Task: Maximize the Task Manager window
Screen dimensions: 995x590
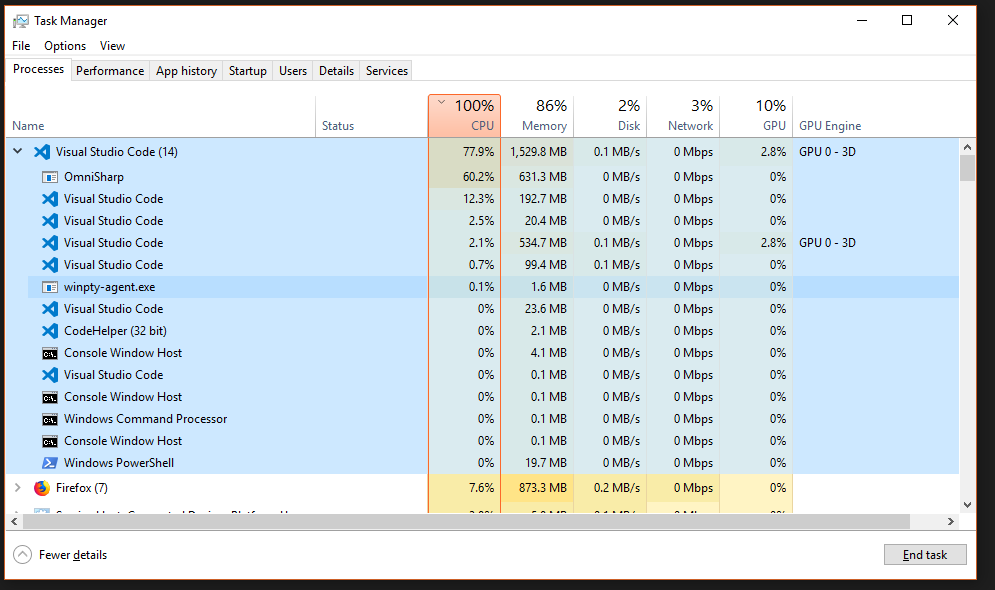Action: tap(907, 20)
